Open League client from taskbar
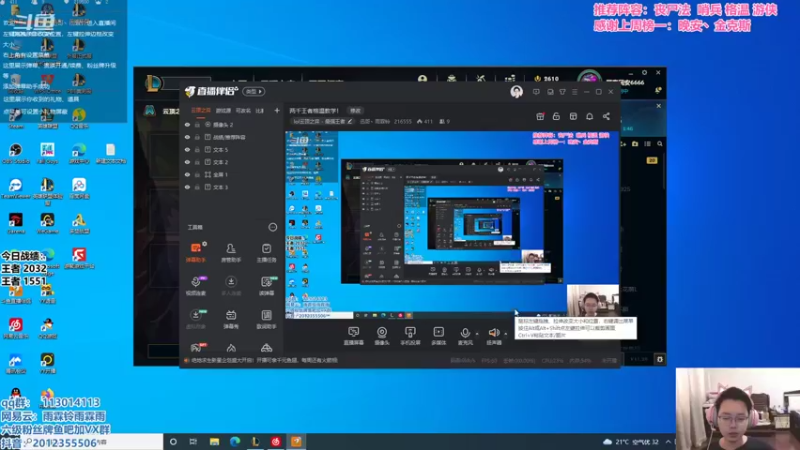Viewport: 800px width, 450px height. 255,442
